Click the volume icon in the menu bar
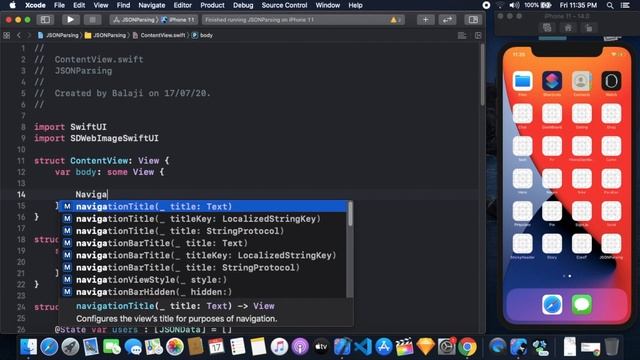This screenshot has width=640, height=360. tap(514, 5)
